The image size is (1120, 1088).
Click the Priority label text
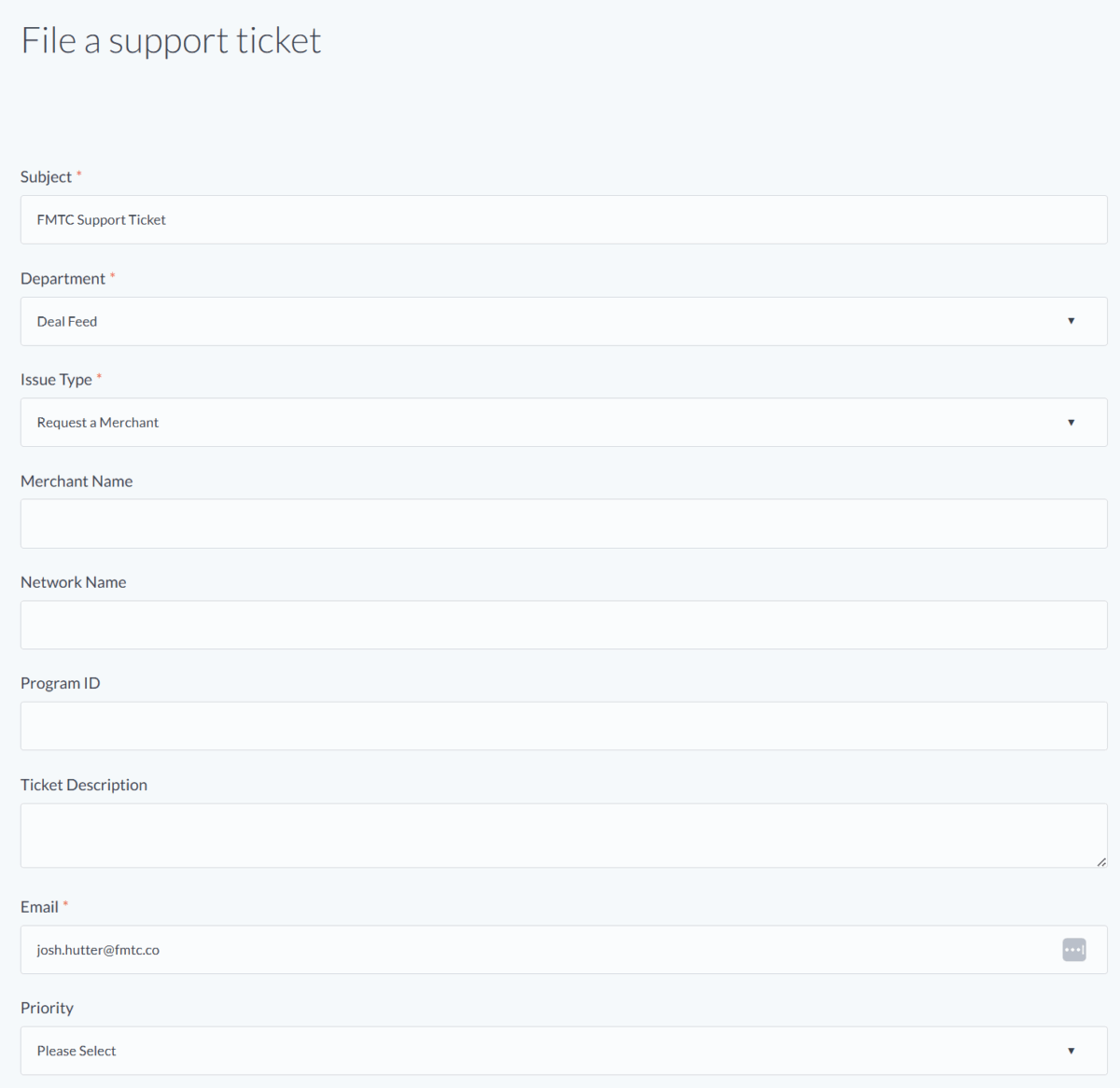[x=47, y=1008]
